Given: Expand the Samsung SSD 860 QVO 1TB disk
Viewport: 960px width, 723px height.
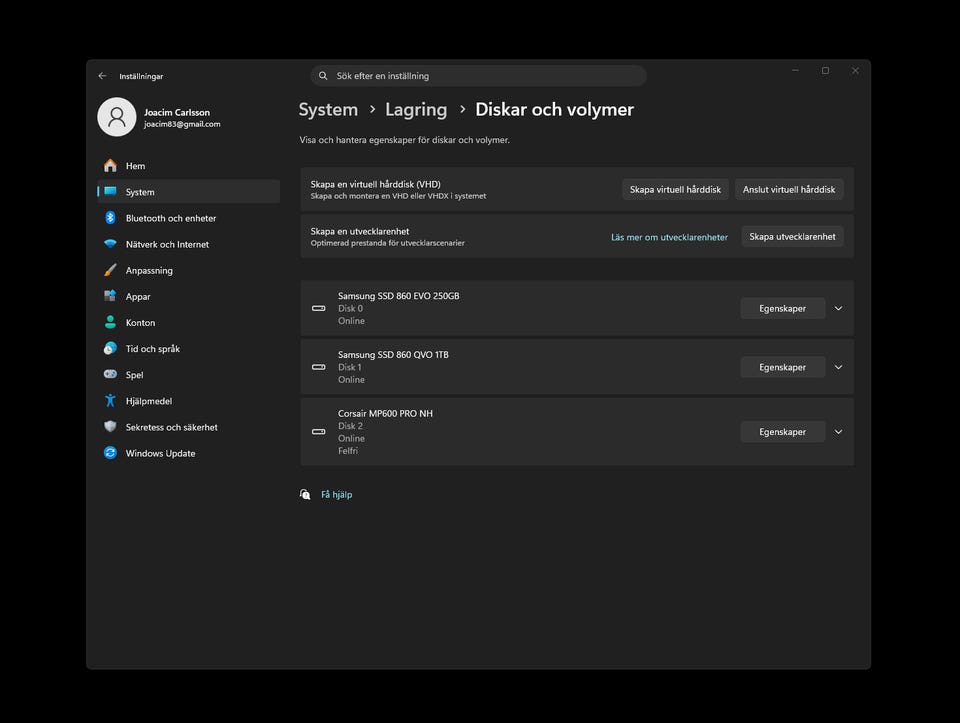Looking at the screenshot, I should pos(839,367).
